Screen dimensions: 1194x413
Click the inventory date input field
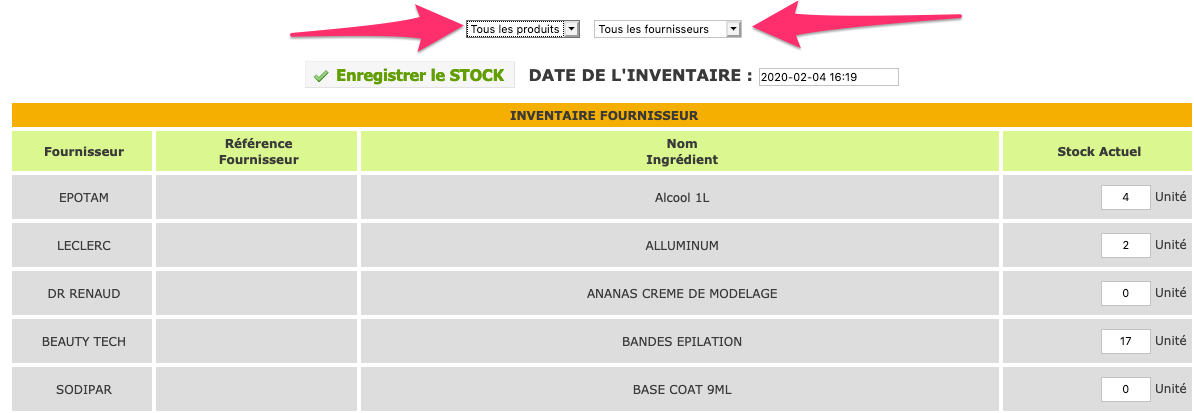pos(829,77)
